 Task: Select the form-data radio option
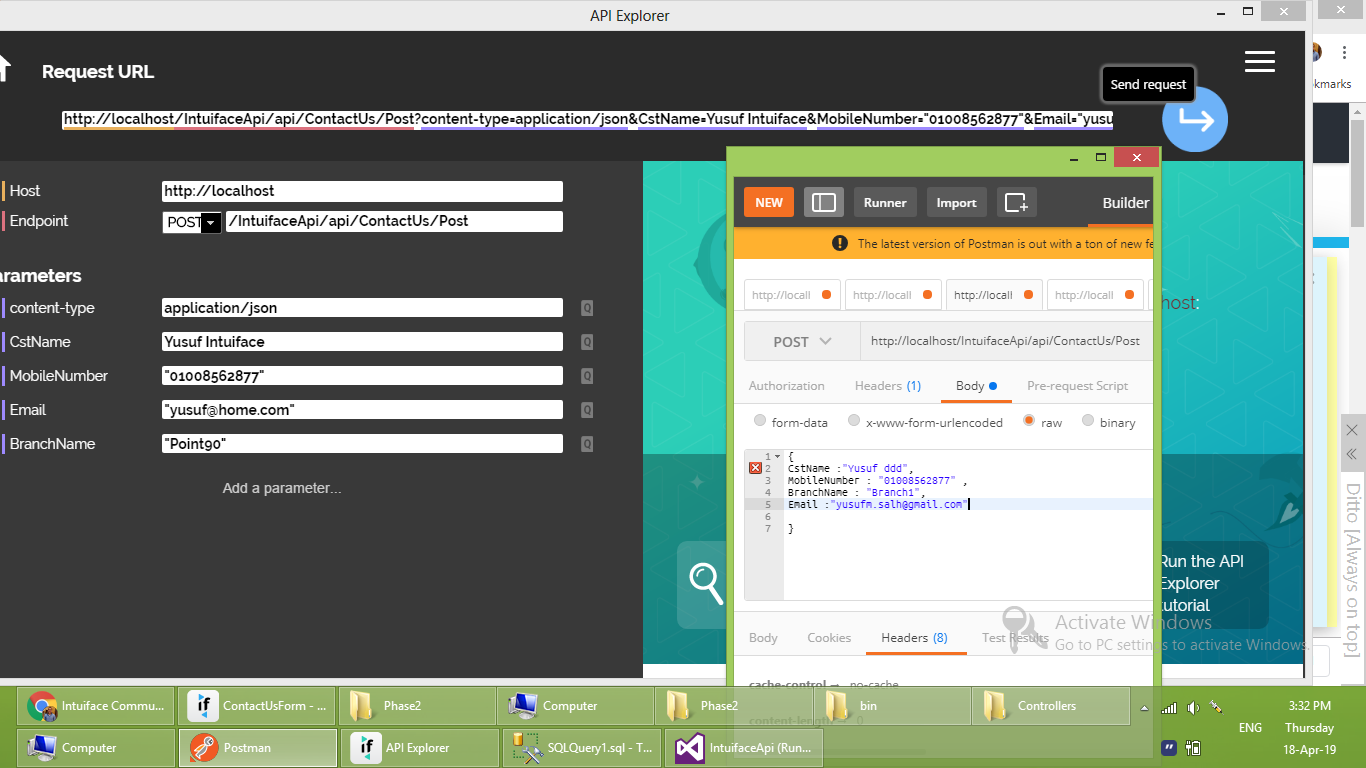[761, 422]
